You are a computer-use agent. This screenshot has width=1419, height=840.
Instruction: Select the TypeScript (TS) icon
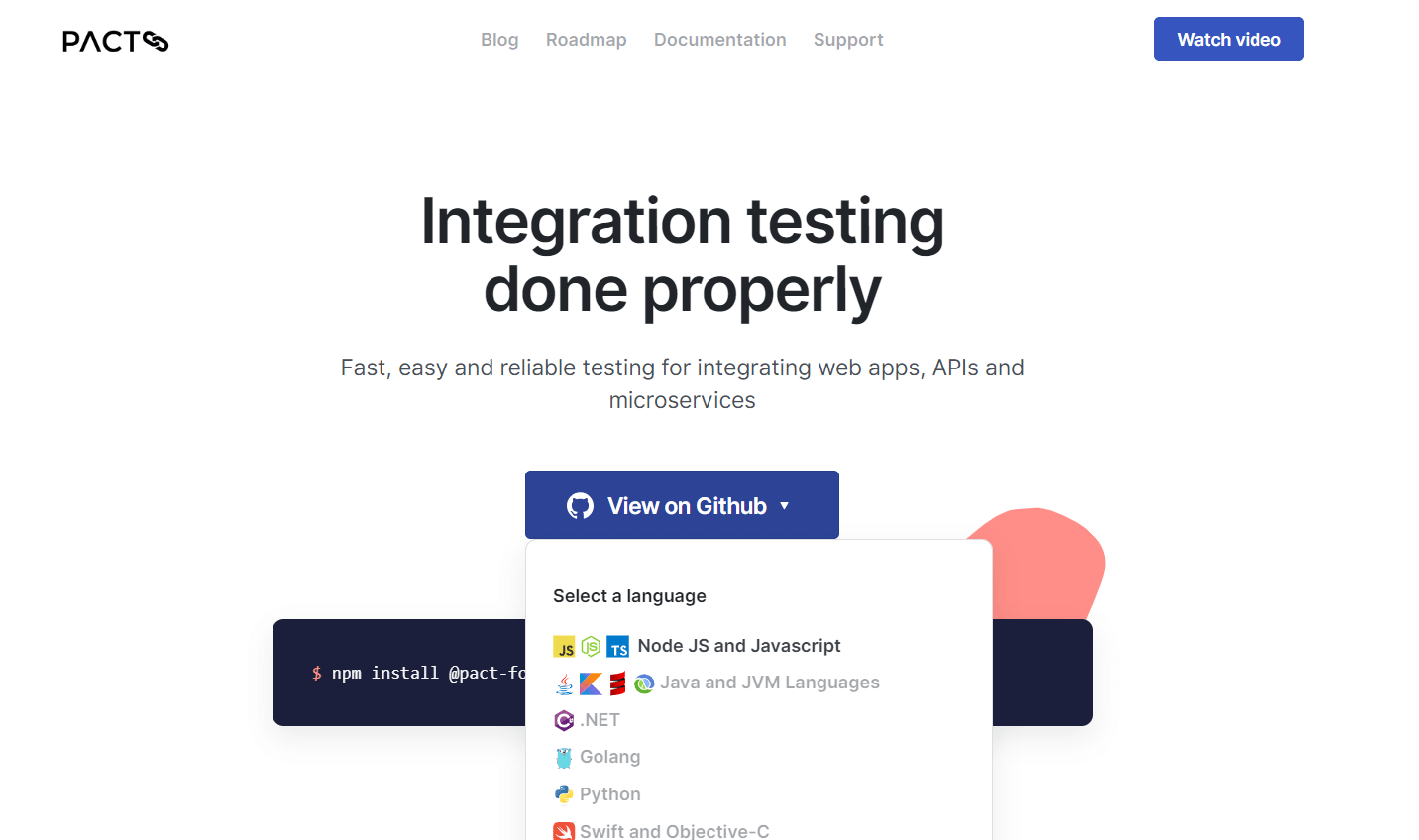point(618,645)
